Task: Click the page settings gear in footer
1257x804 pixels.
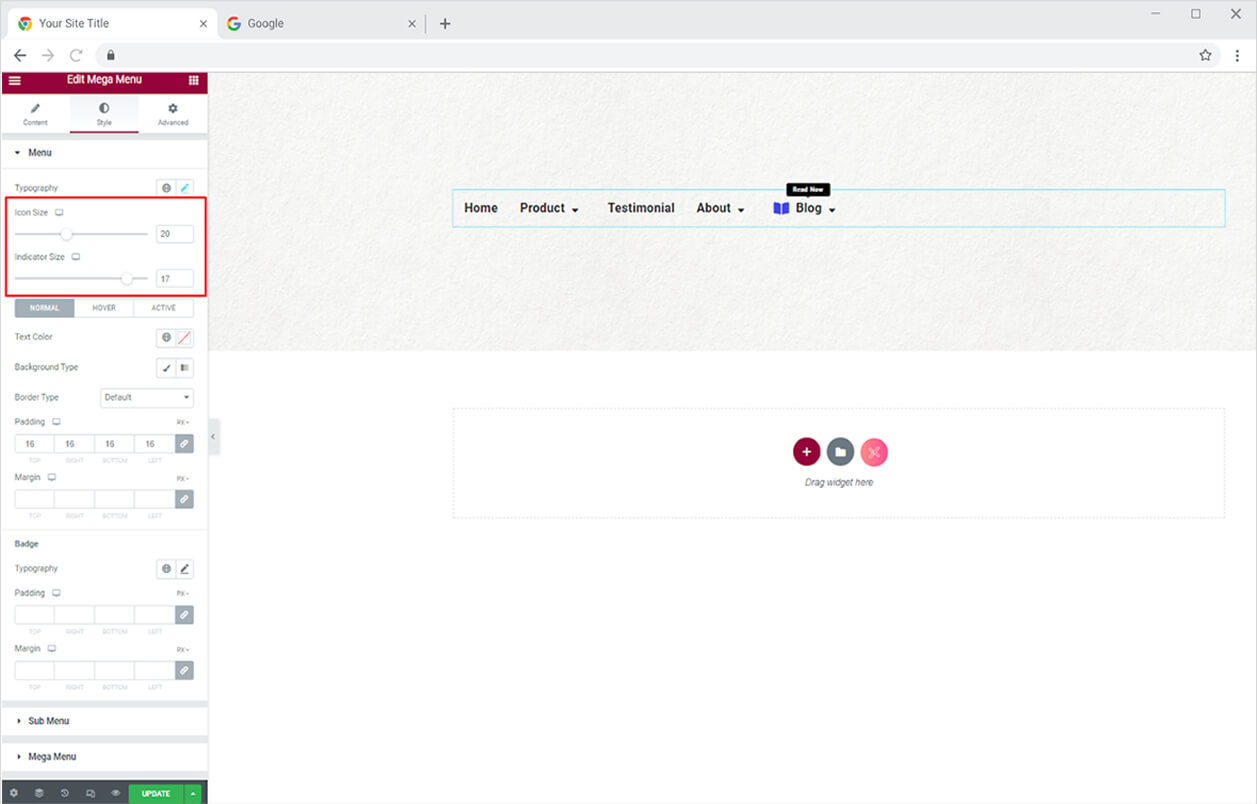Action: tap(14, 793)
